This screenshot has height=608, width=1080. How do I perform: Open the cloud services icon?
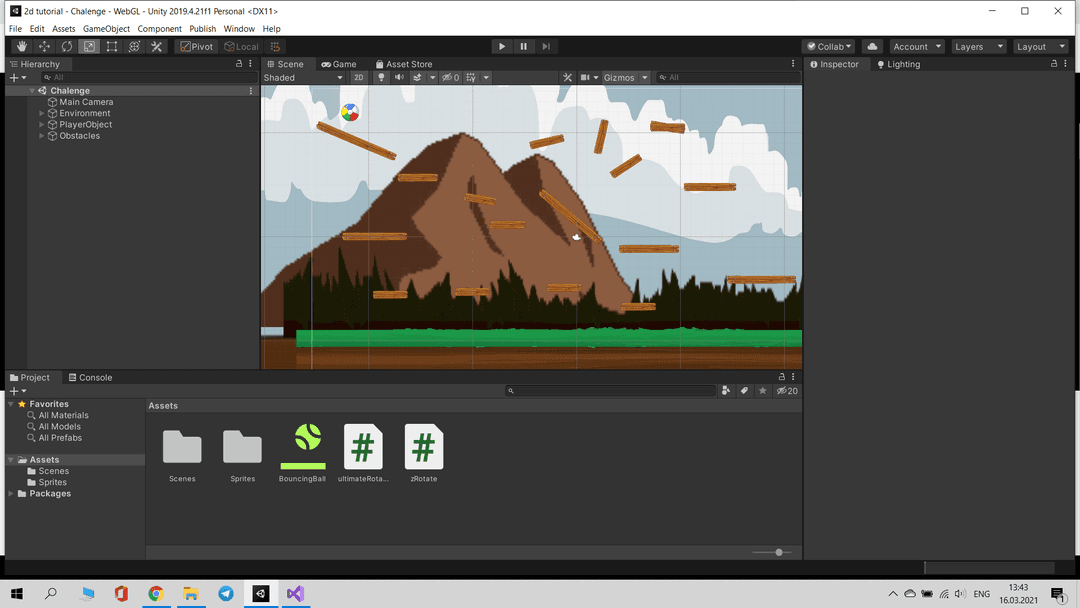click(873, 47)
